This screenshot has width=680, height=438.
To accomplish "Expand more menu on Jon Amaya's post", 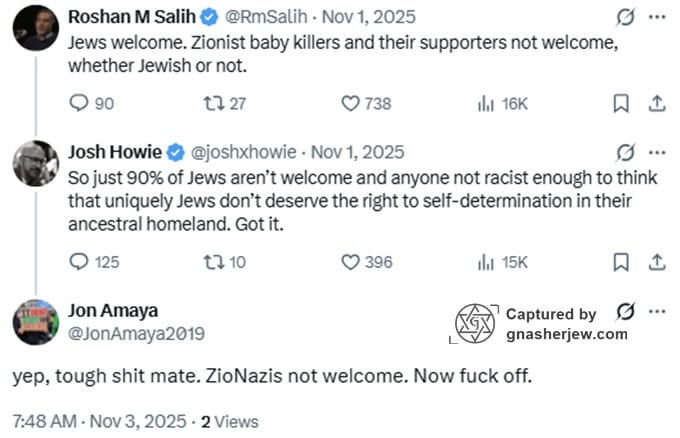I will [657, 311].
